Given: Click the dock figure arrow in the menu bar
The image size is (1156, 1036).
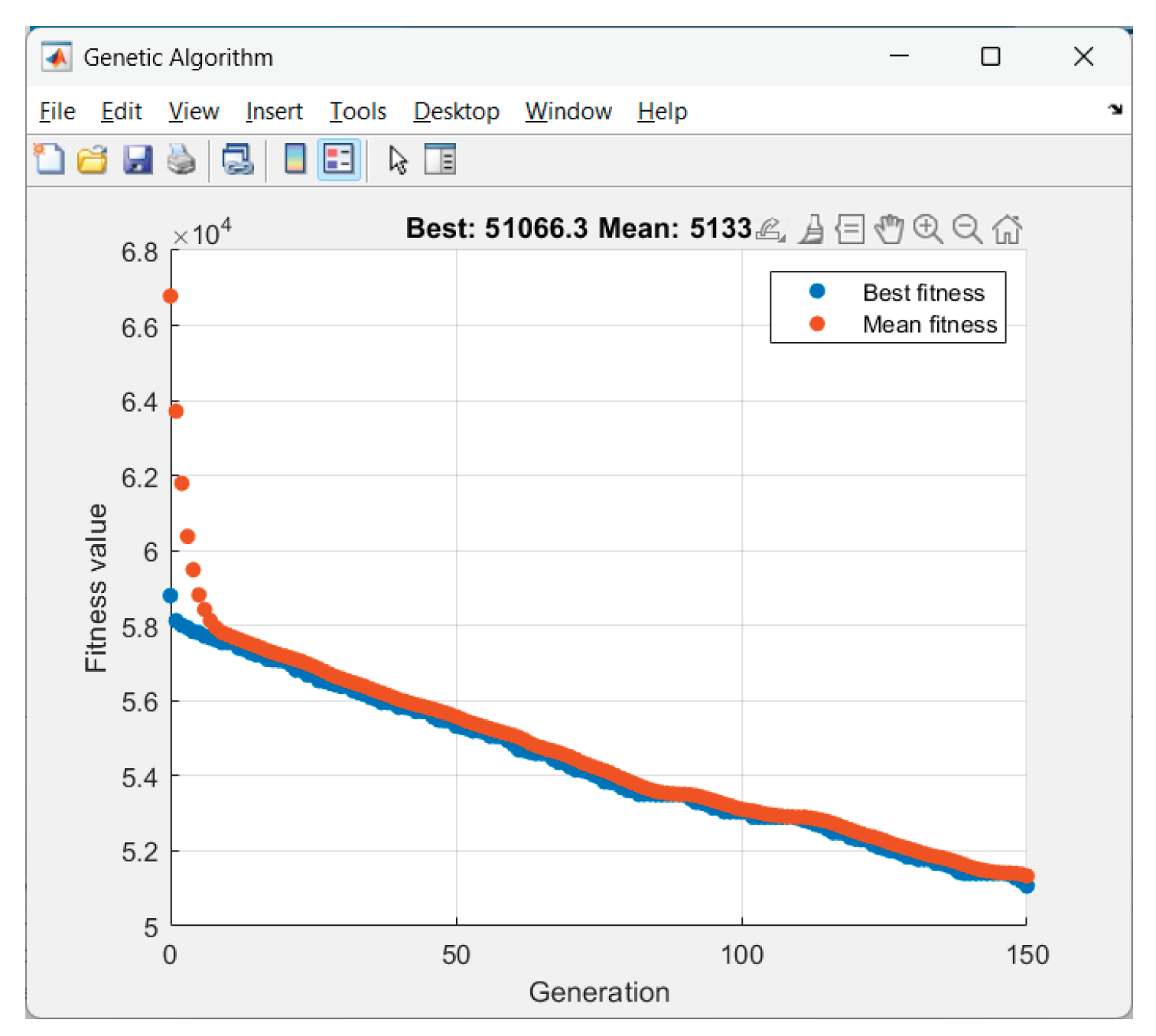Looking at the screenshot, I should point(1115,109).
